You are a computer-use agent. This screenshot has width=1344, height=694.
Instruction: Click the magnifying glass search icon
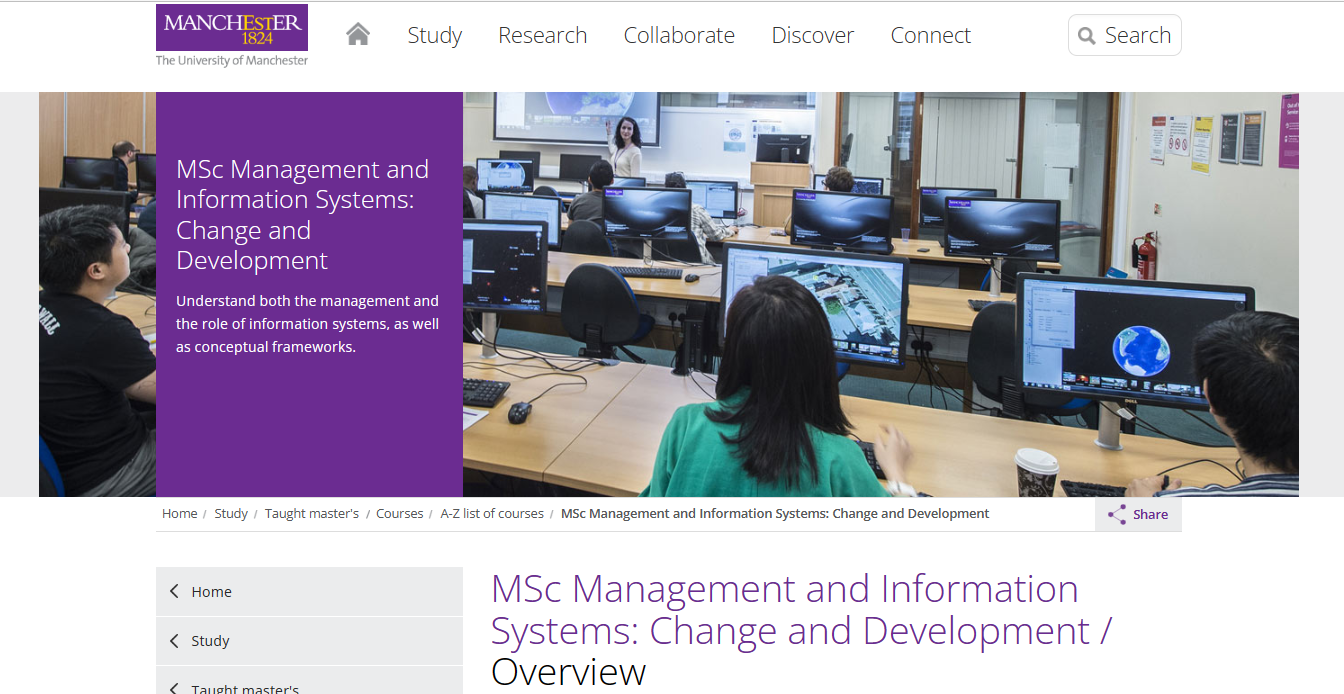tap(1087, 37)
